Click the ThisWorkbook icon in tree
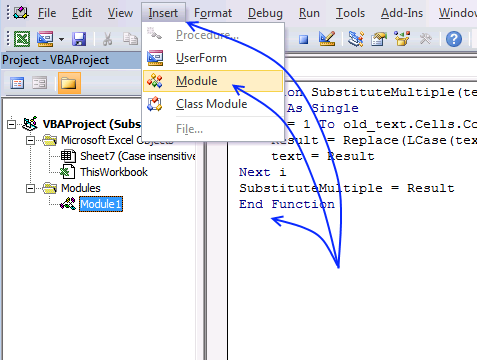Image resolution: width=477 pixels, height=360 pixels. pos(68,172)
